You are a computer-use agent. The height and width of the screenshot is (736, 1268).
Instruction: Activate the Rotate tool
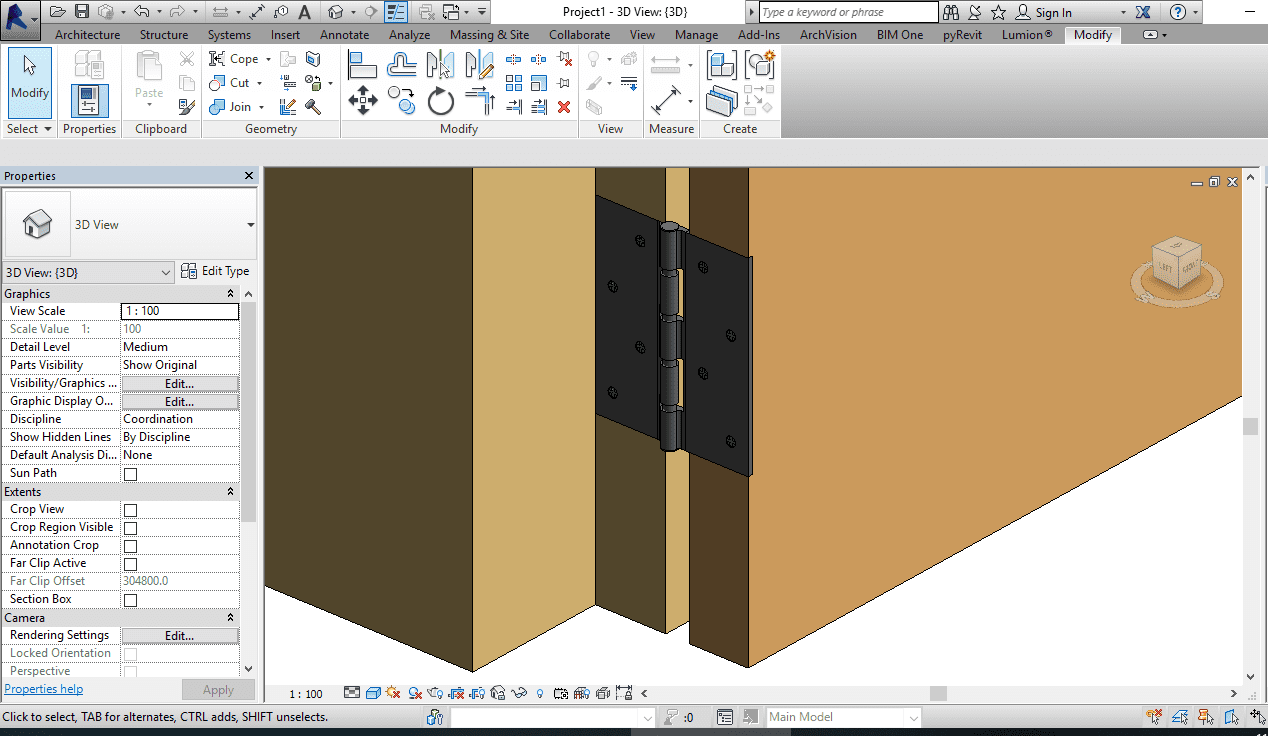tap(441, 101)
